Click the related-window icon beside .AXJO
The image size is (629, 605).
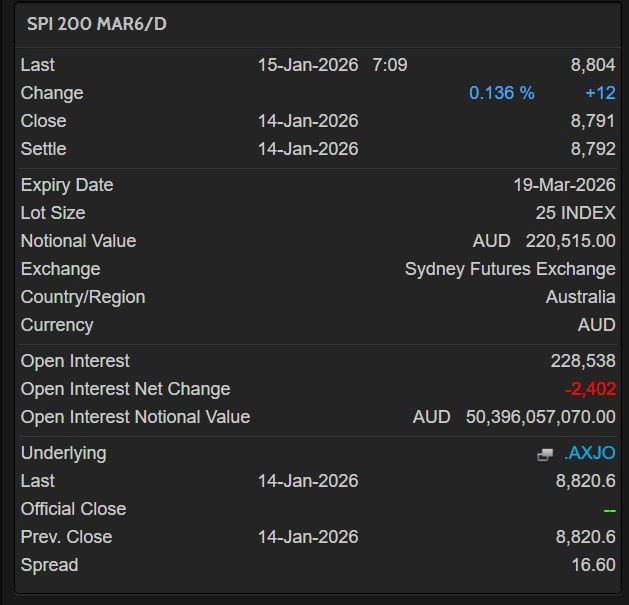[545, 454]
